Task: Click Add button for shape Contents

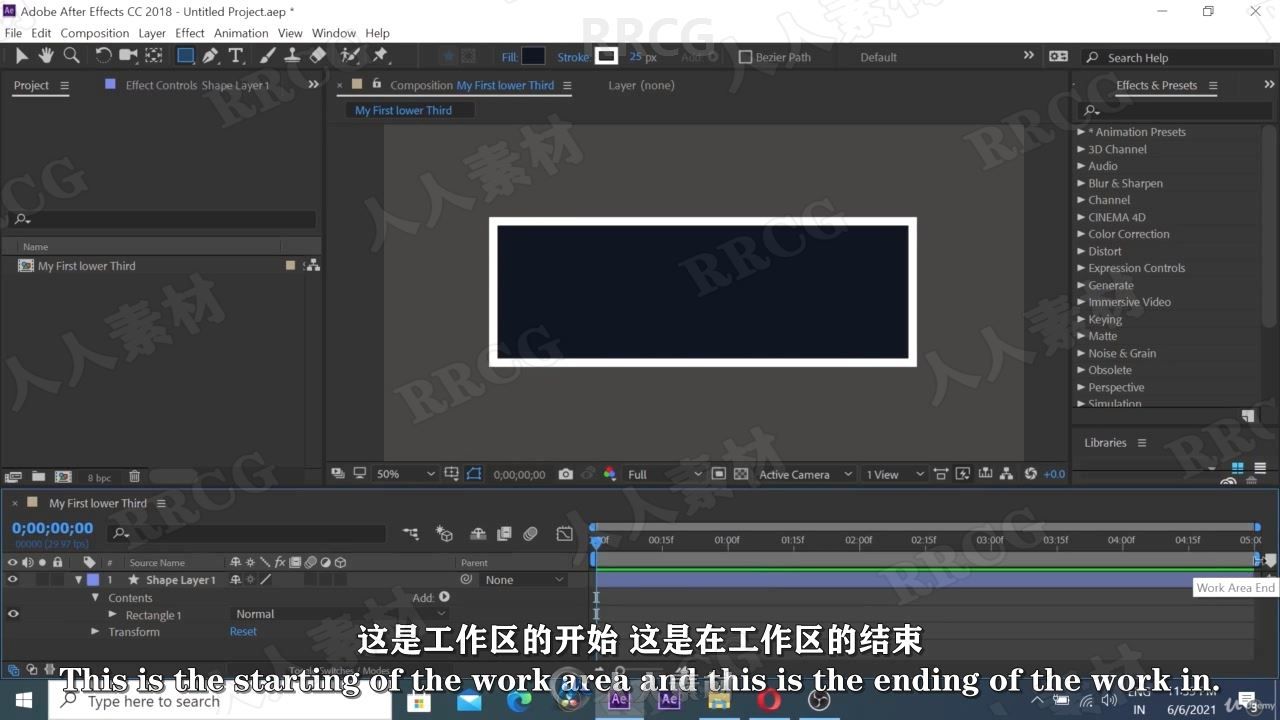Action: [445, 597]
